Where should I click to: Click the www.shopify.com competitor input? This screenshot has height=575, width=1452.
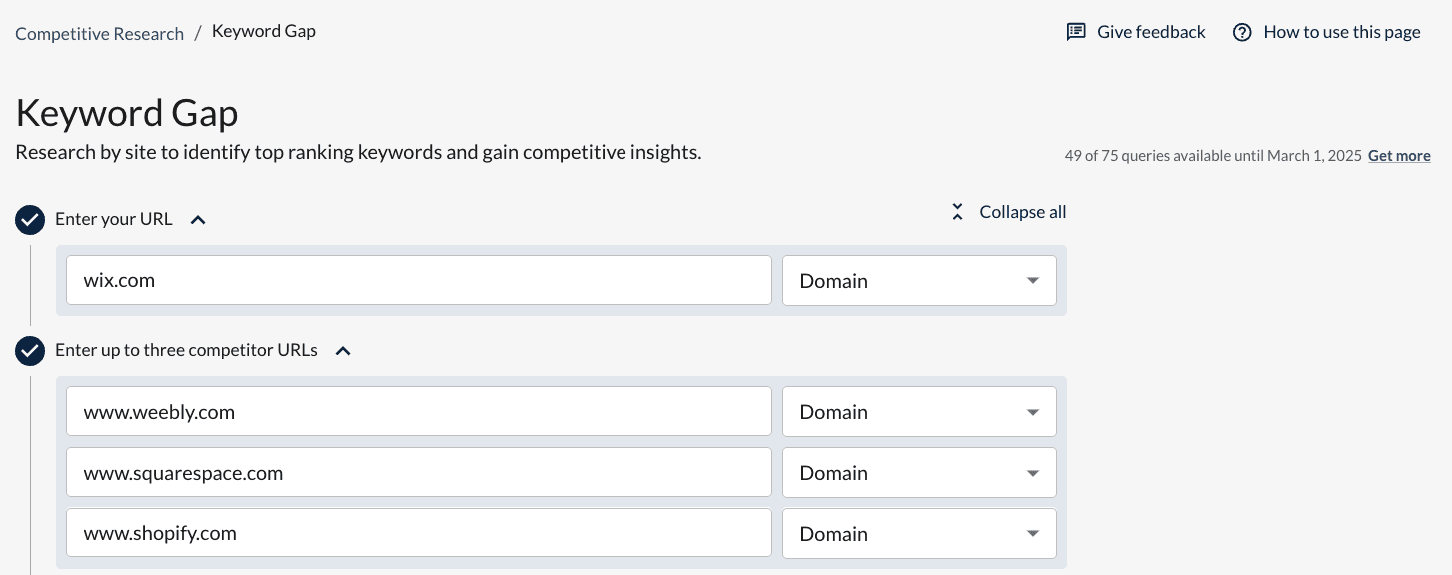point(418,534)
